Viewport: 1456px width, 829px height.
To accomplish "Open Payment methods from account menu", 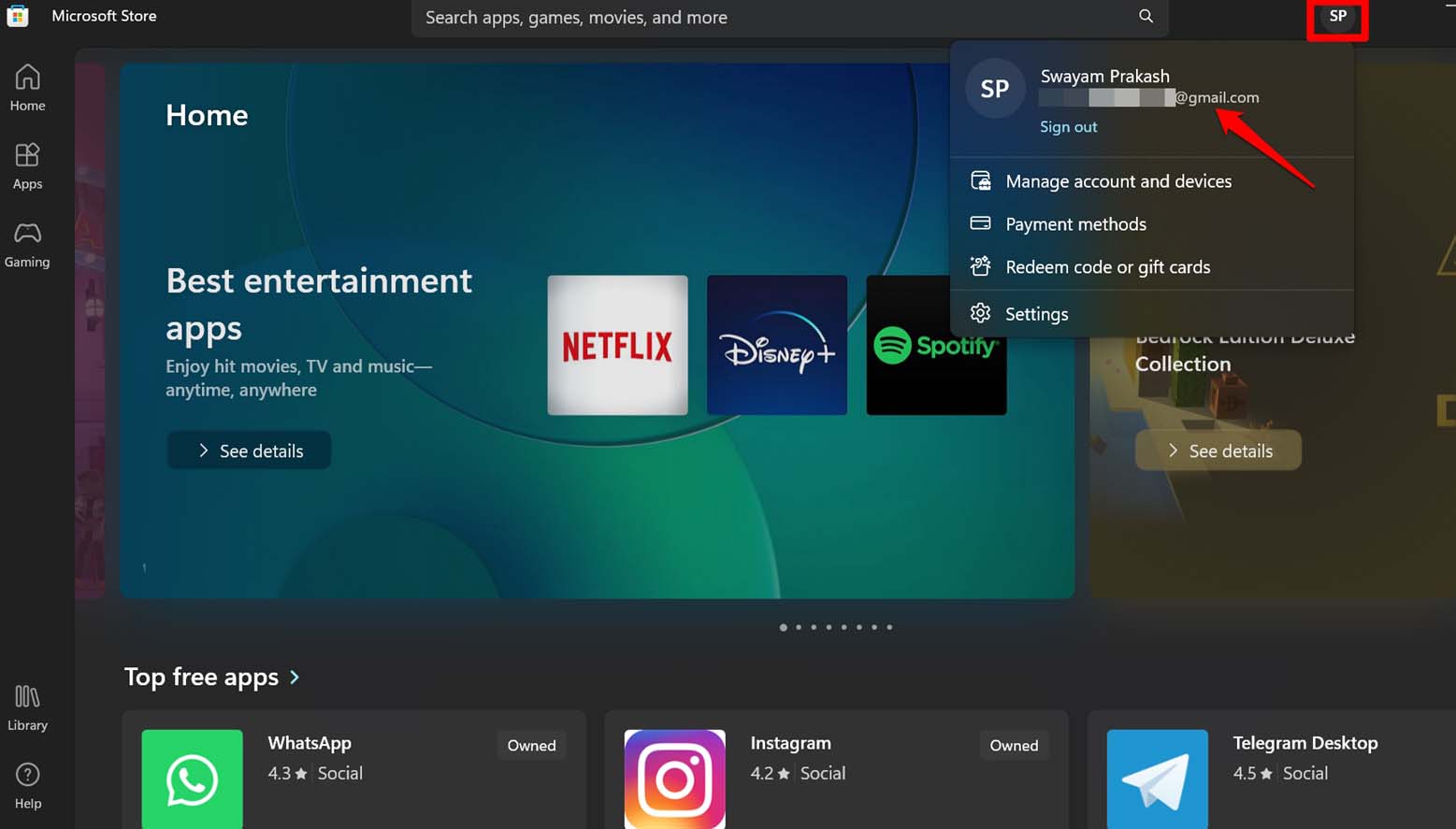I will (x=1075, y=224).
